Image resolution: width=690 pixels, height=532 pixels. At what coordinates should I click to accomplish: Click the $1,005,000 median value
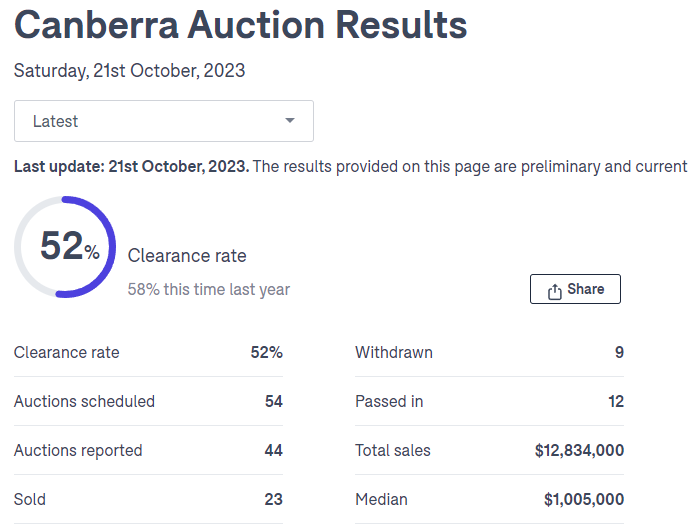pos(584,499)
